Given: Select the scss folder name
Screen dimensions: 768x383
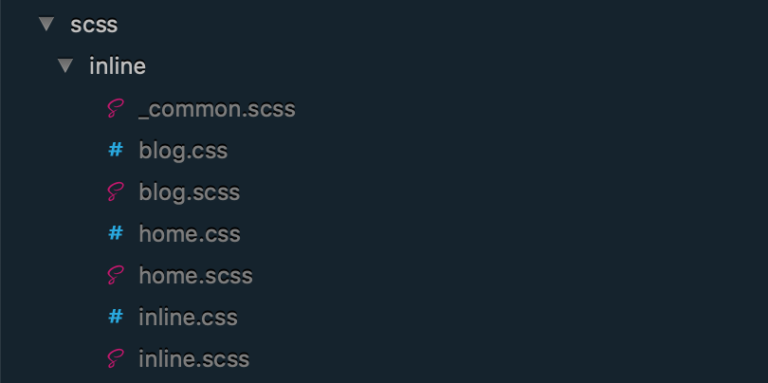Looking at the screenshot, I should [94, 25].
